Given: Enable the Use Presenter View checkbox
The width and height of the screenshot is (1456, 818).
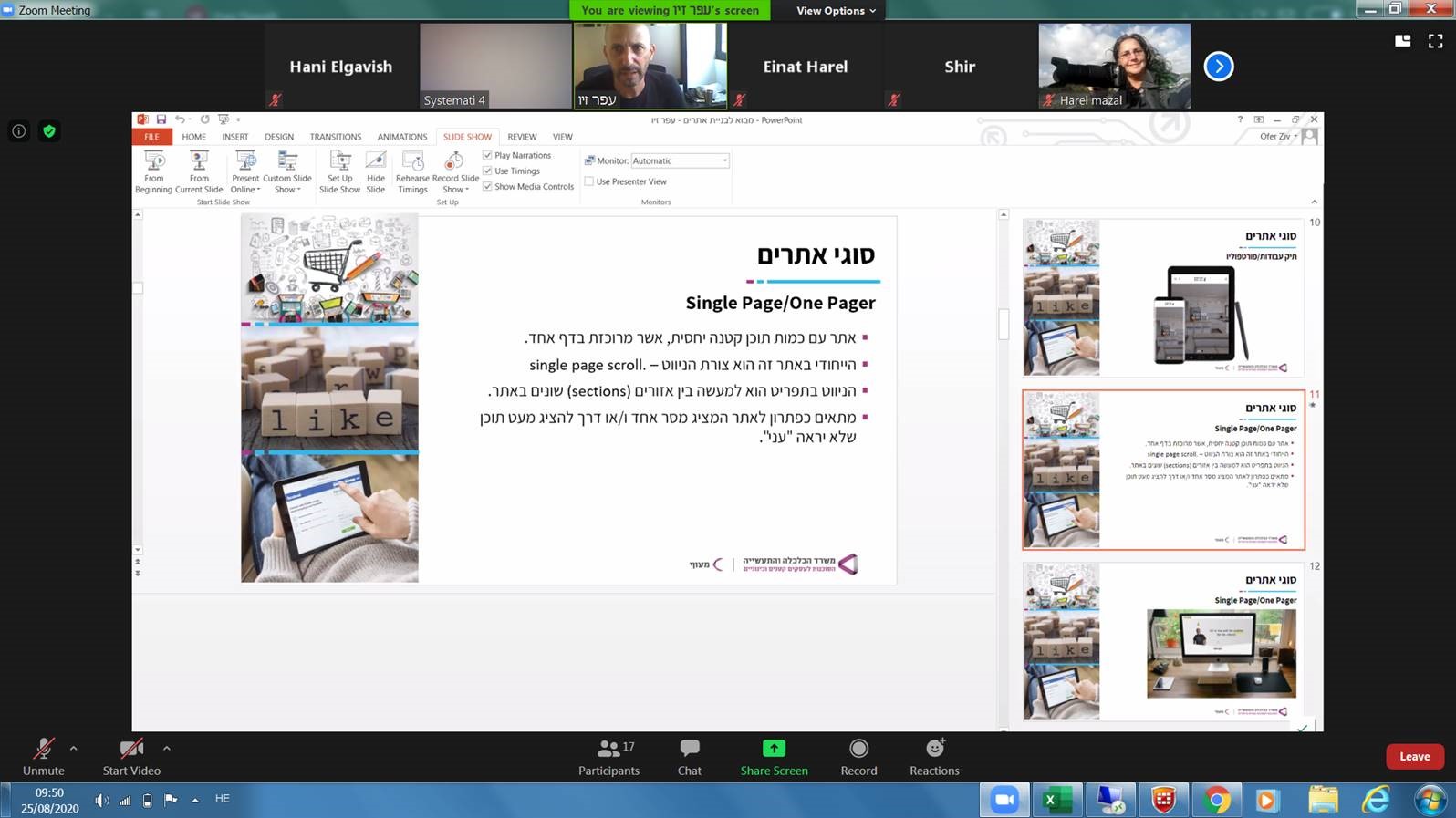Looking at the screenshot, I should click(589, 181).
